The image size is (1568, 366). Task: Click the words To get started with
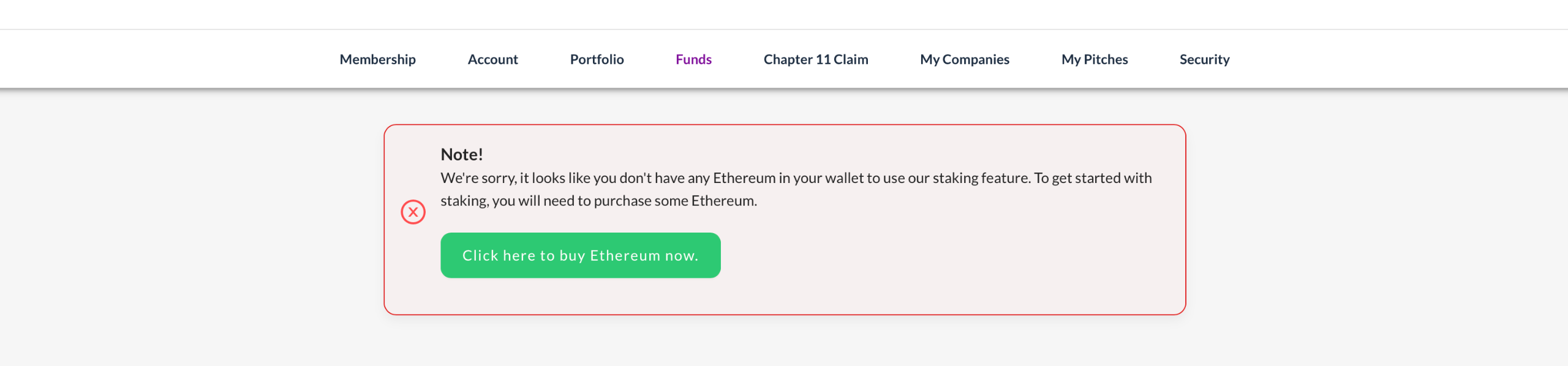[x=1093, y=178]
